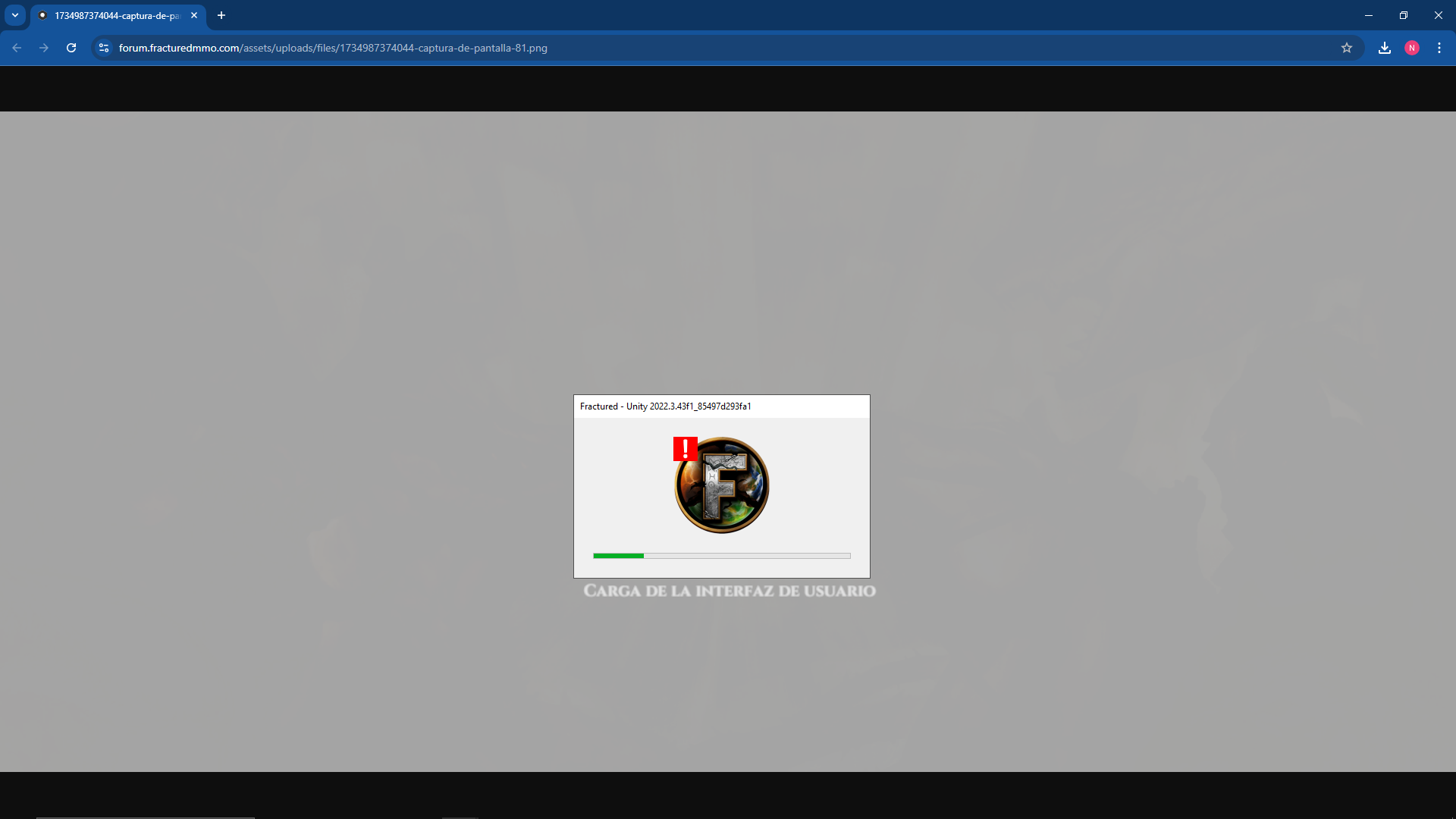Viewport: 1456px width, 819px height.
Task: Bookmark this page with the star icon
Action: click(x=1347, y=48)
